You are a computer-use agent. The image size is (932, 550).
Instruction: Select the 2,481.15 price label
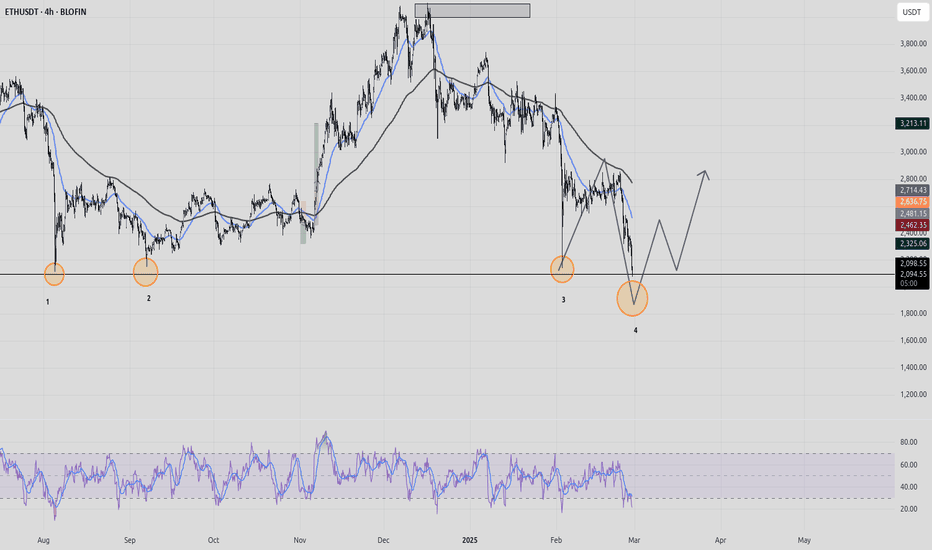point(912,213)
